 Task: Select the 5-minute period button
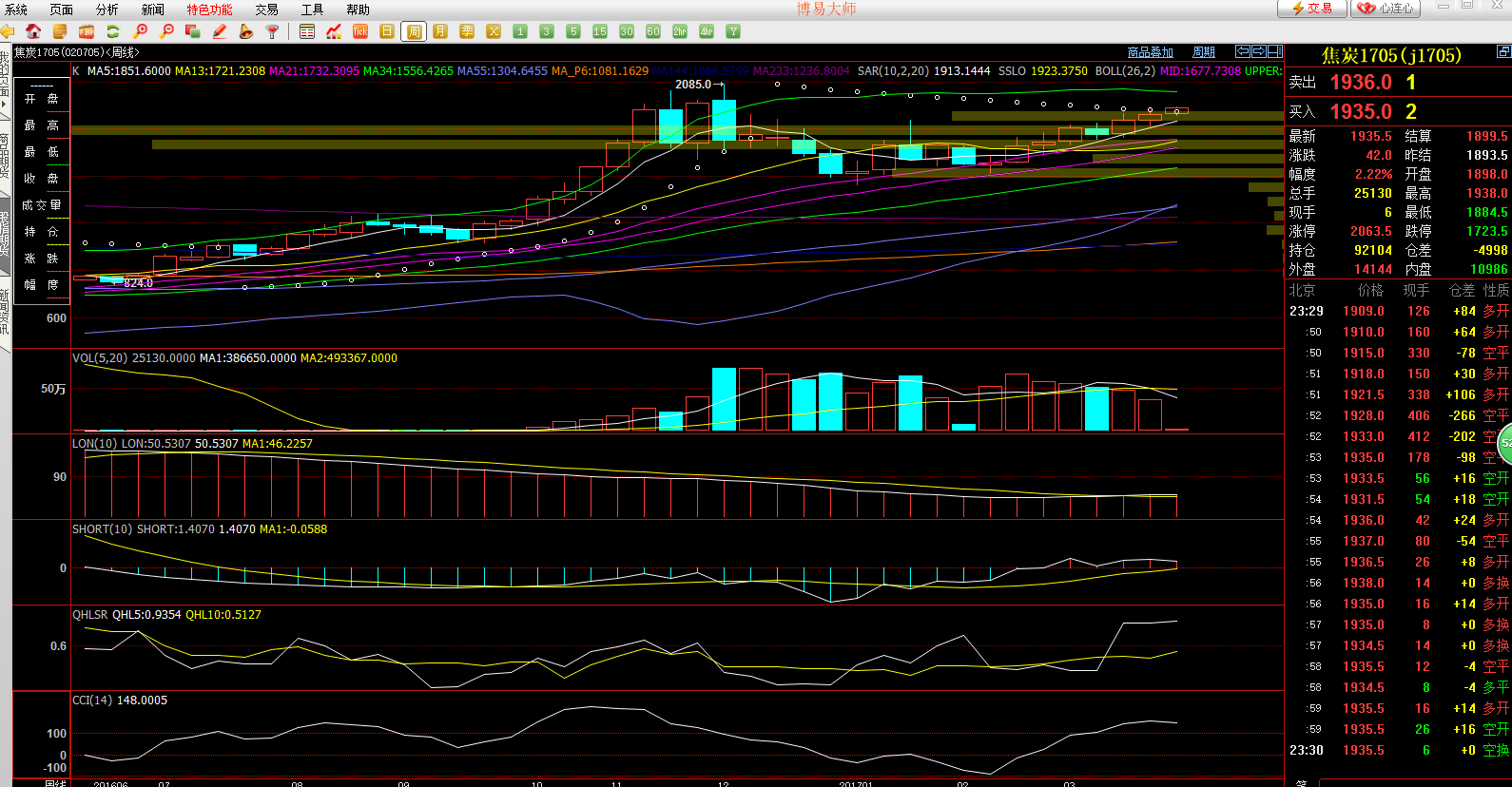573,31
